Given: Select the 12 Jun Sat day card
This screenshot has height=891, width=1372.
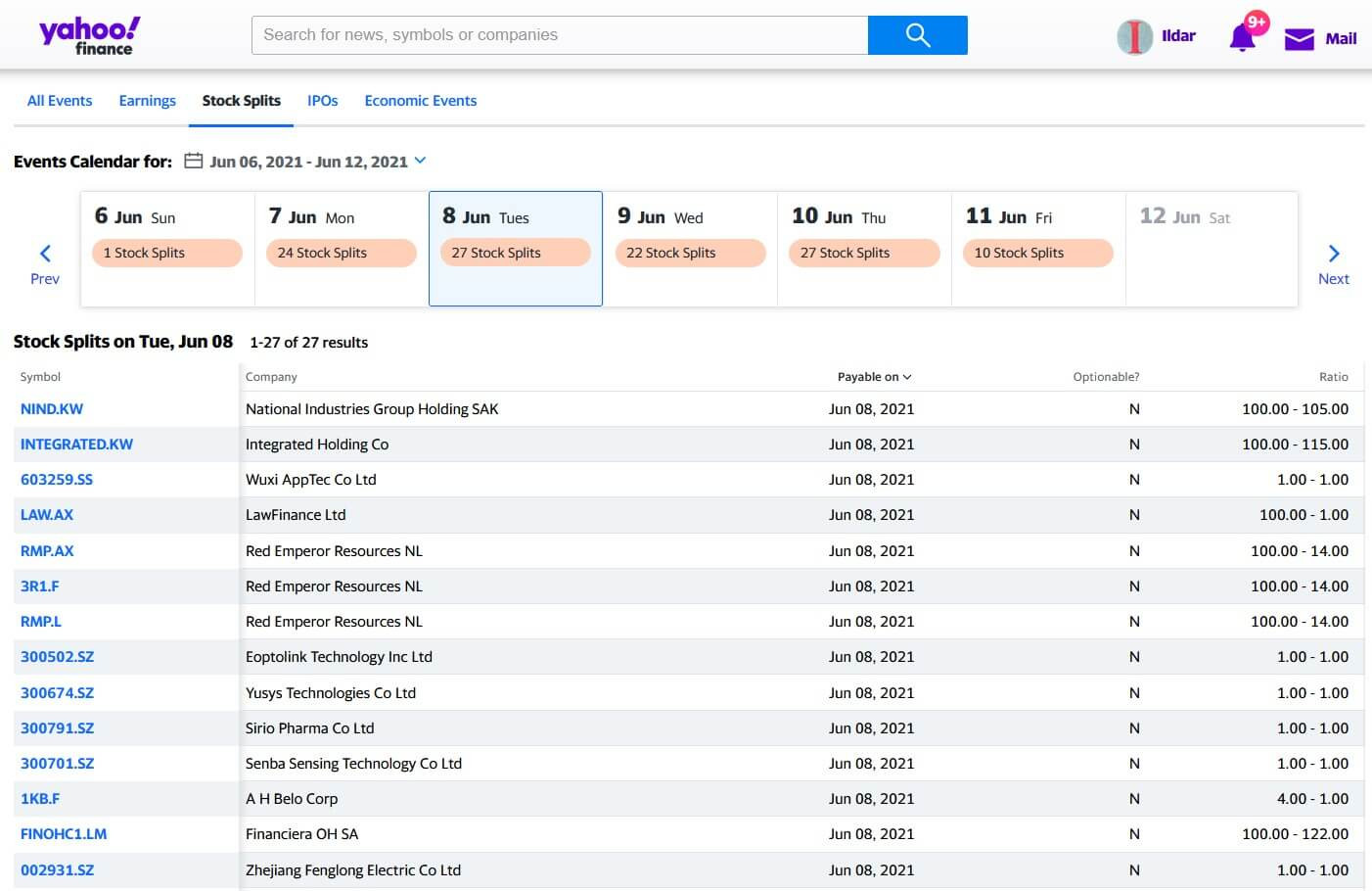Looking at the screenshot, I should pos(1212,249).
